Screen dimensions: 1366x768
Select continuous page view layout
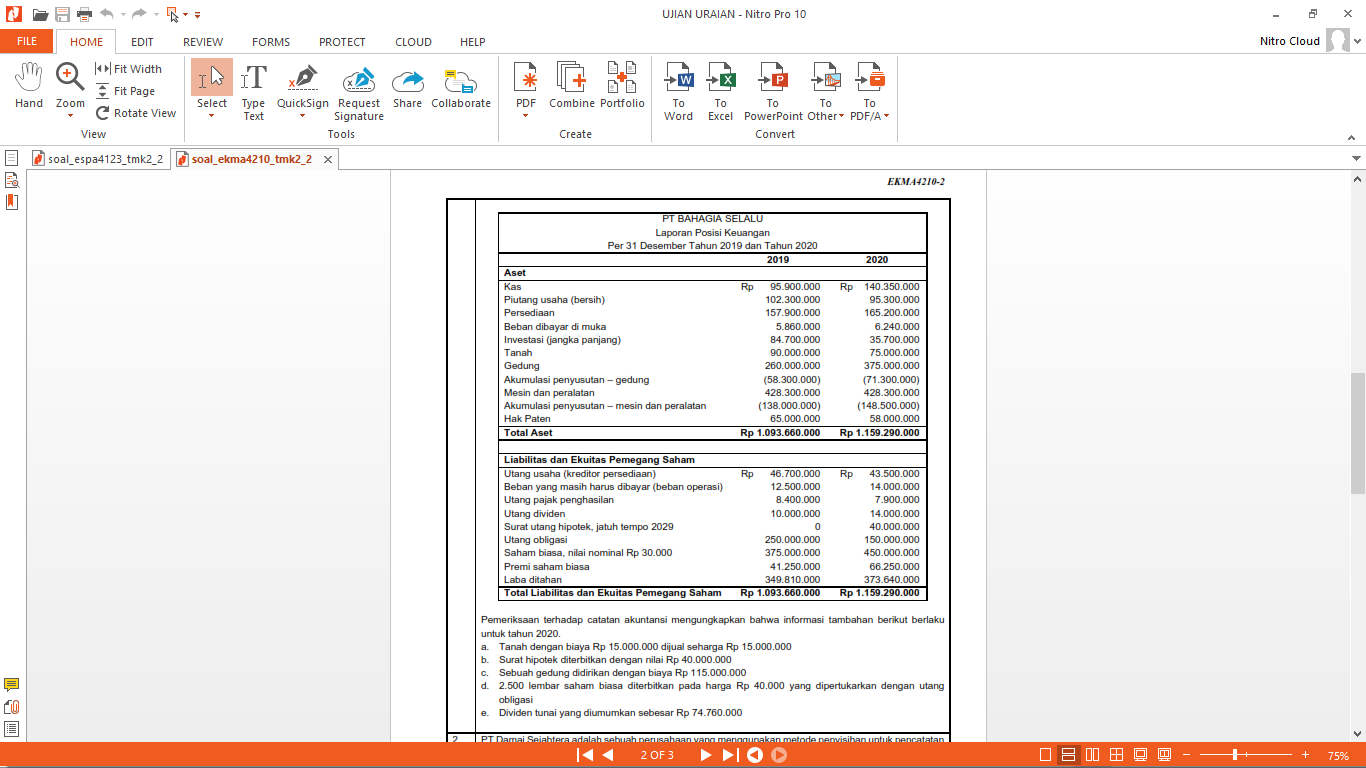1069,755
